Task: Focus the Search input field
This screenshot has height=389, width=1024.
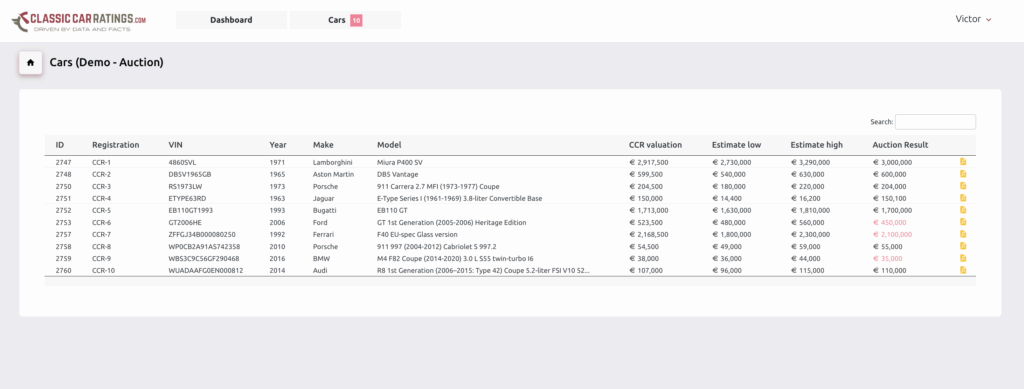Action: coord(935,122)
